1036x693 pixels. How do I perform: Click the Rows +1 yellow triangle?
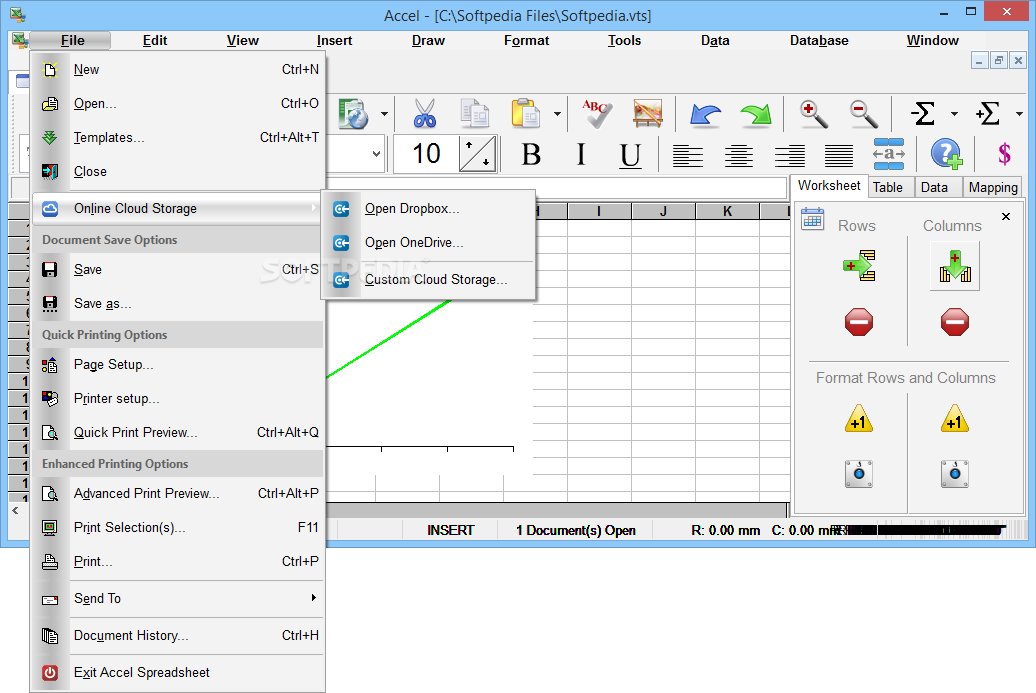pyautogui.click(x=859, y=419)
